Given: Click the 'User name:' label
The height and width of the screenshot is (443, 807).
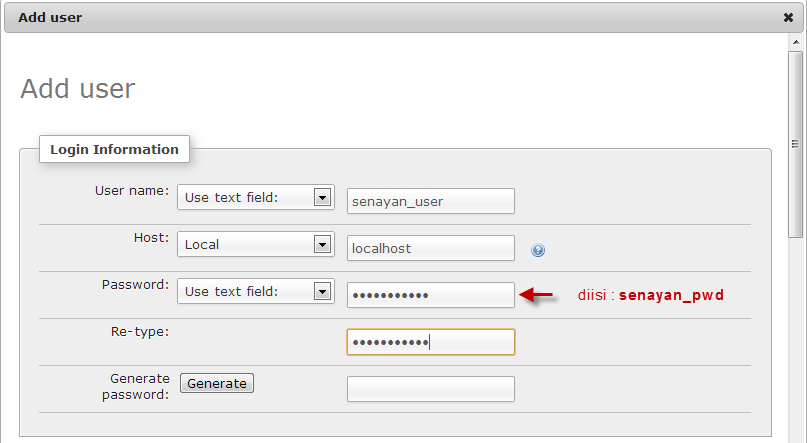Looking at the screenshot, I should click(x=131, y=190).
